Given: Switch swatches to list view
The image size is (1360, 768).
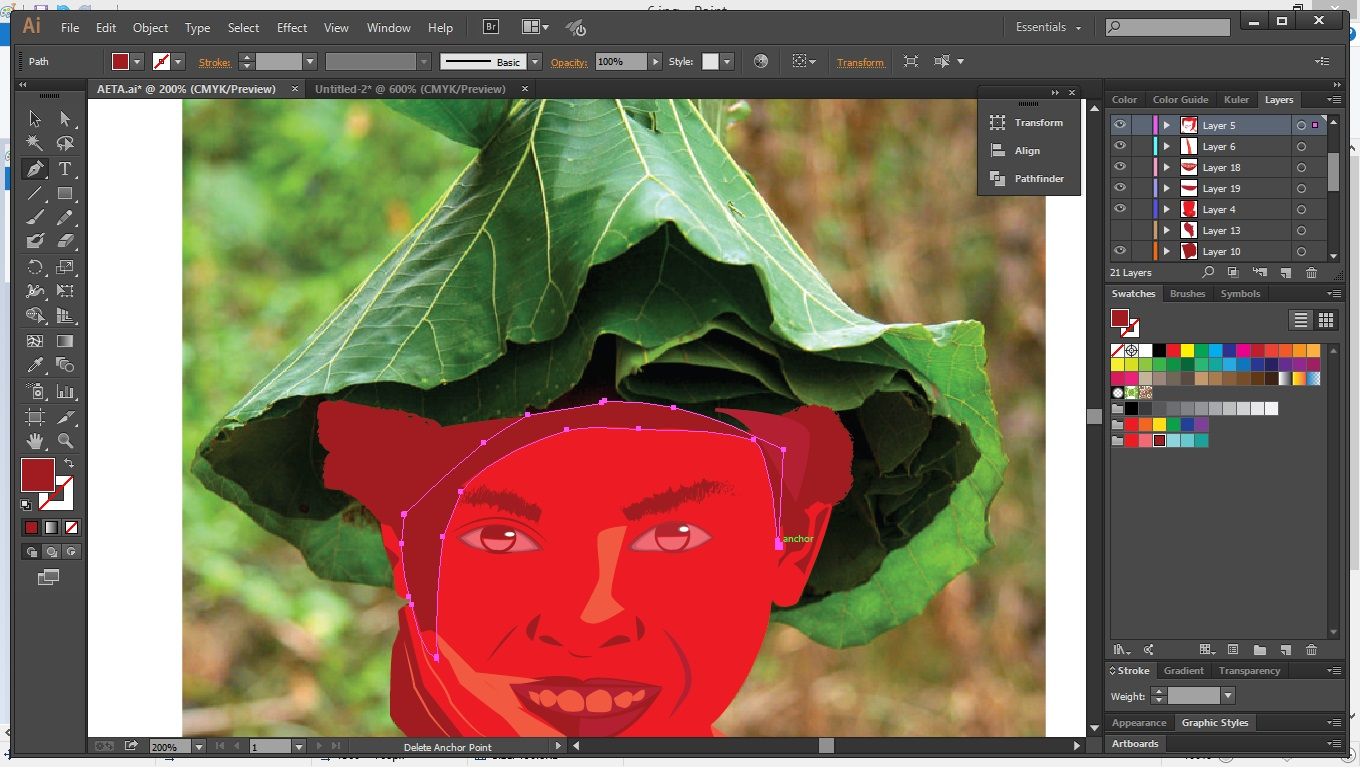Looking at the screenshot, I should click(x=1300, y=320).
